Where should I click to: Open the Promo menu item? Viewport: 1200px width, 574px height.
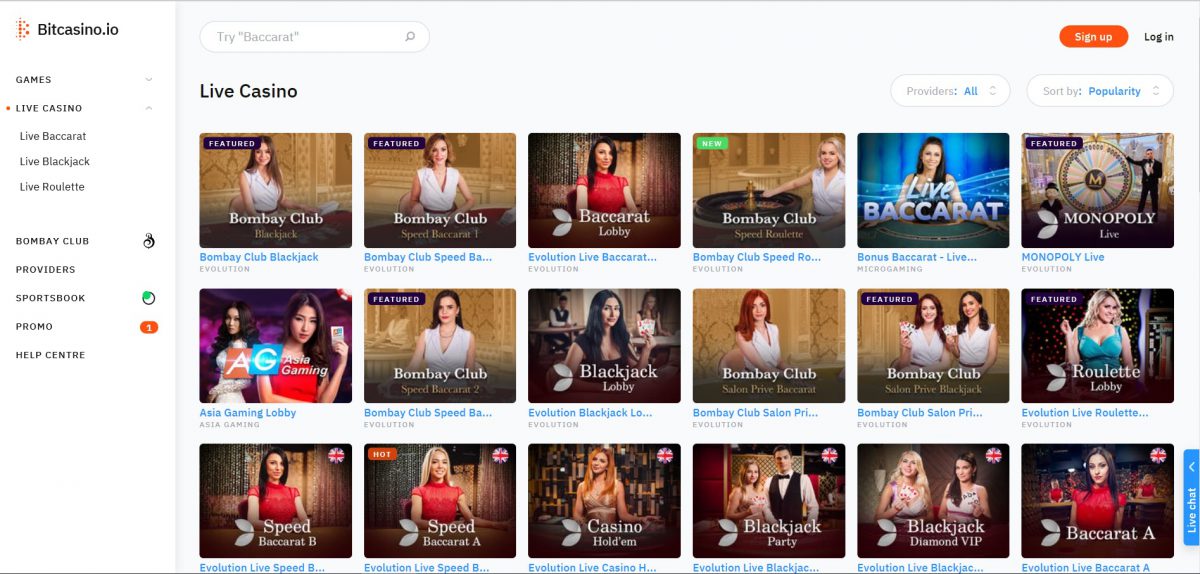pyautogui.click(x=34, y=327)
